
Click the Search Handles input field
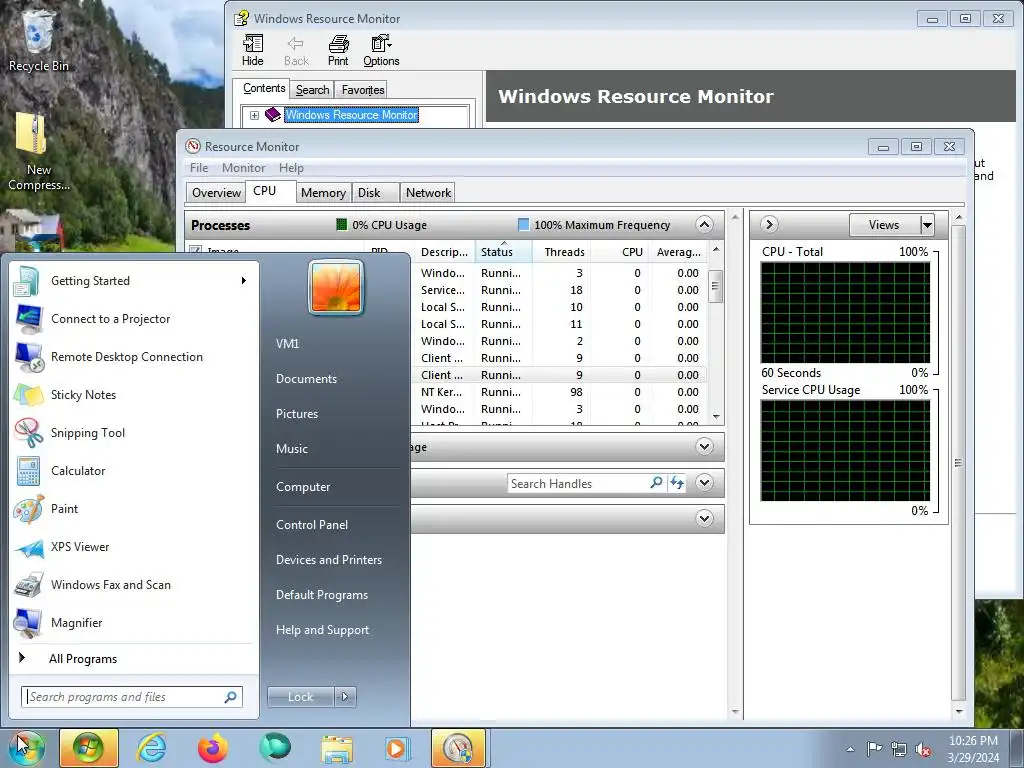[x=578, y=484]
